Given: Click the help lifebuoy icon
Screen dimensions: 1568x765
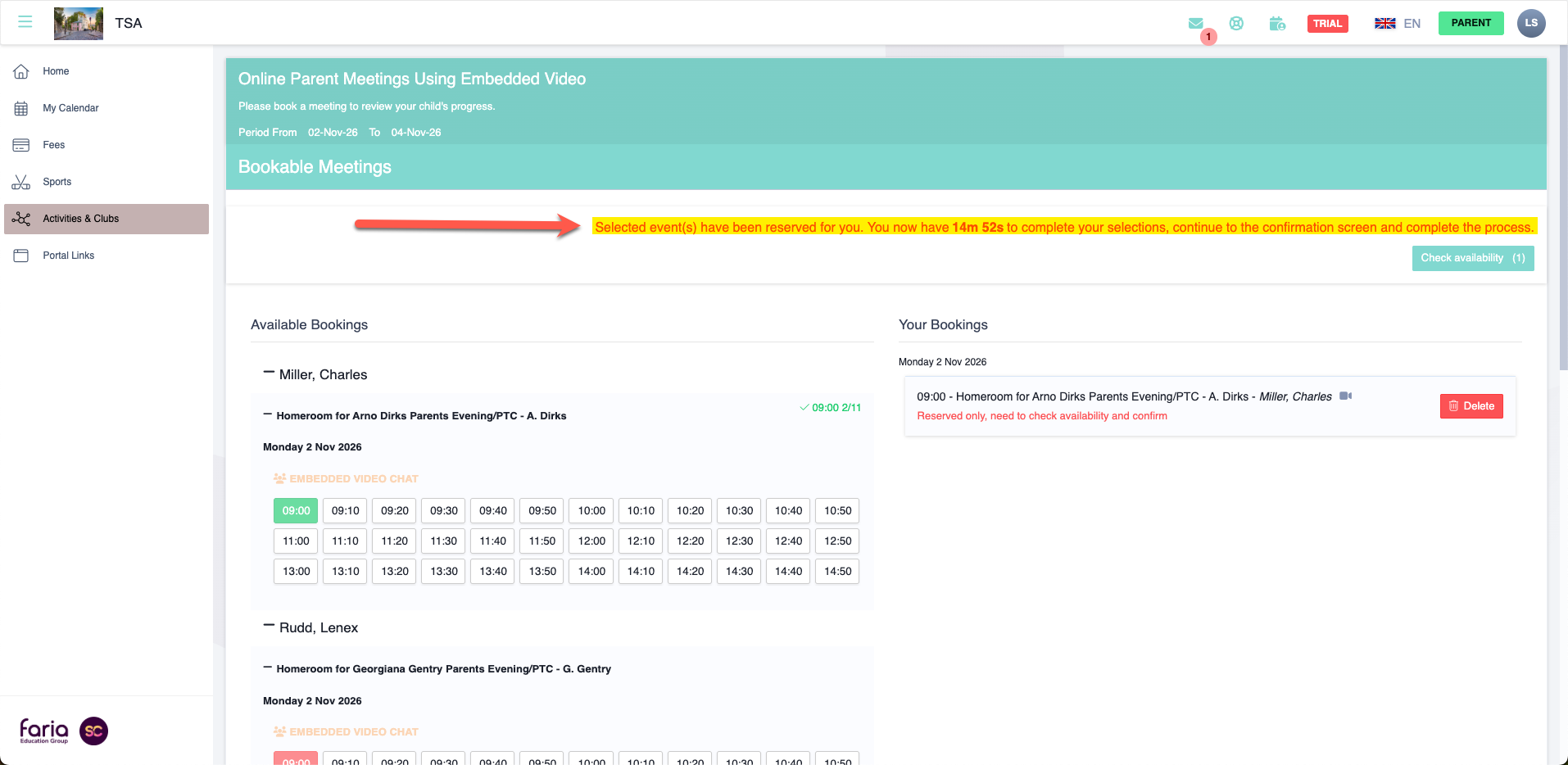Looking at the screenshot, I should point(1236,24).
